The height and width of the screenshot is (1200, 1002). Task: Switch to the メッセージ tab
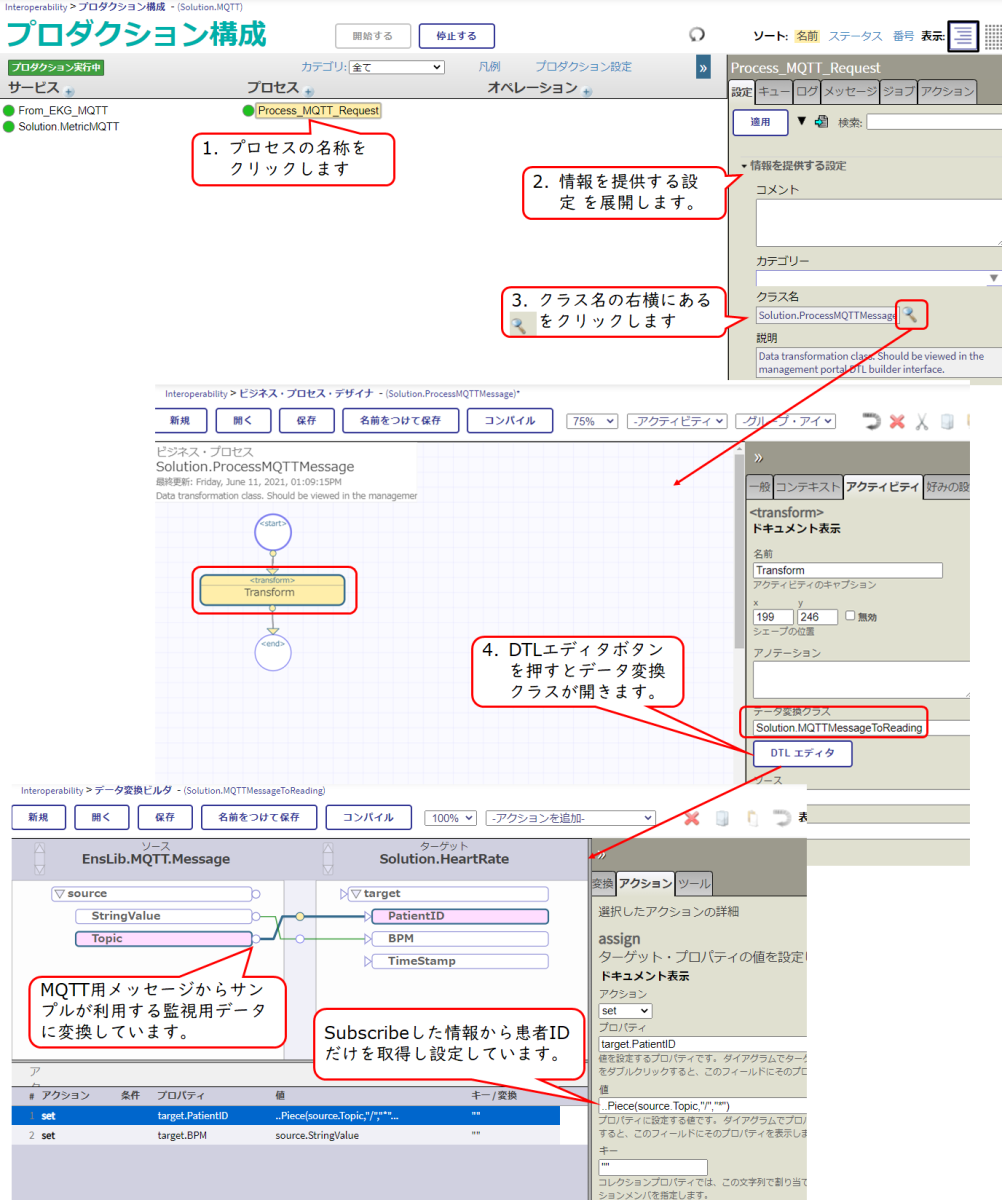[848, 91]
